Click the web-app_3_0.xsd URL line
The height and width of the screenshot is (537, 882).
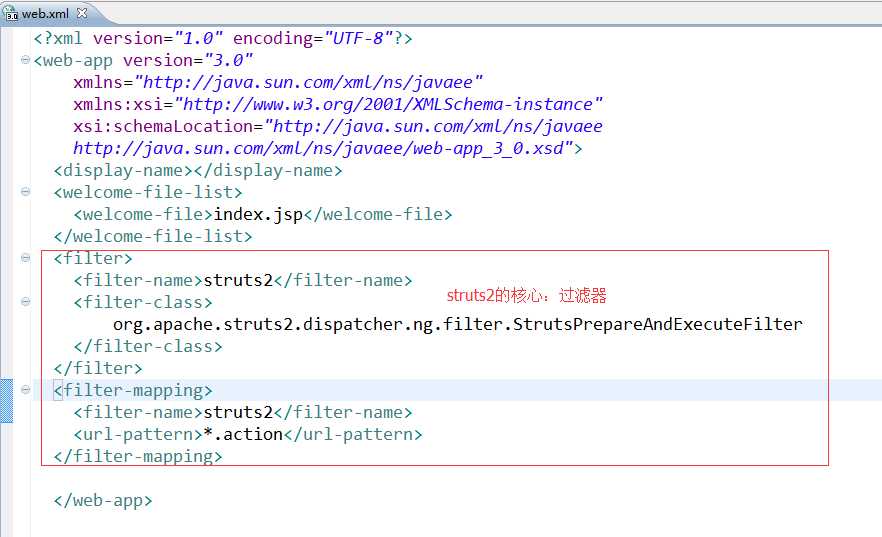327,148
